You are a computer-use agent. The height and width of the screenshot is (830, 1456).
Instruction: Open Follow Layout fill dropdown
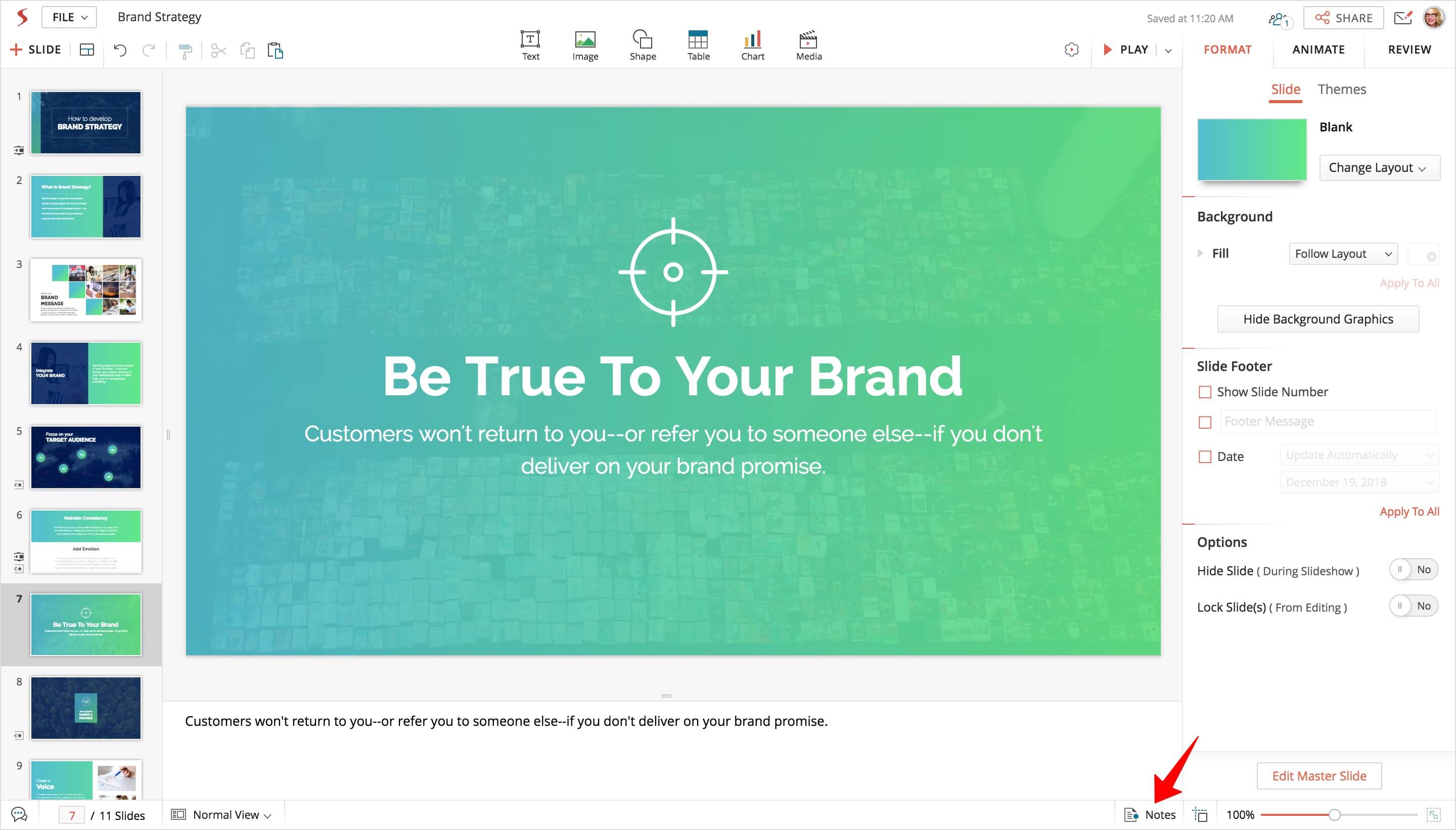pos(1343,254)
